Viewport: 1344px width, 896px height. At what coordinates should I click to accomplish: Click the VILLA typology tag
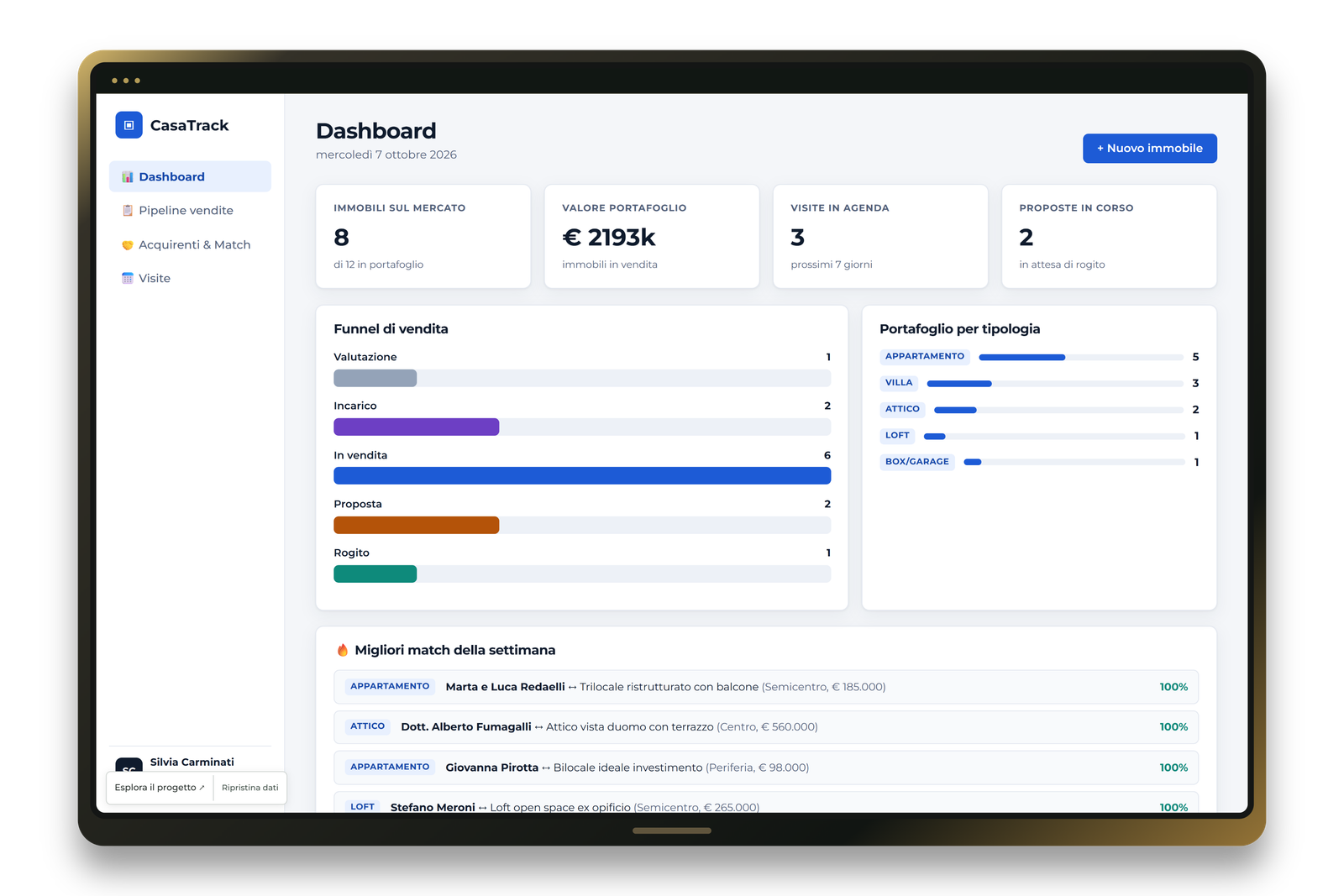point(899,383)
